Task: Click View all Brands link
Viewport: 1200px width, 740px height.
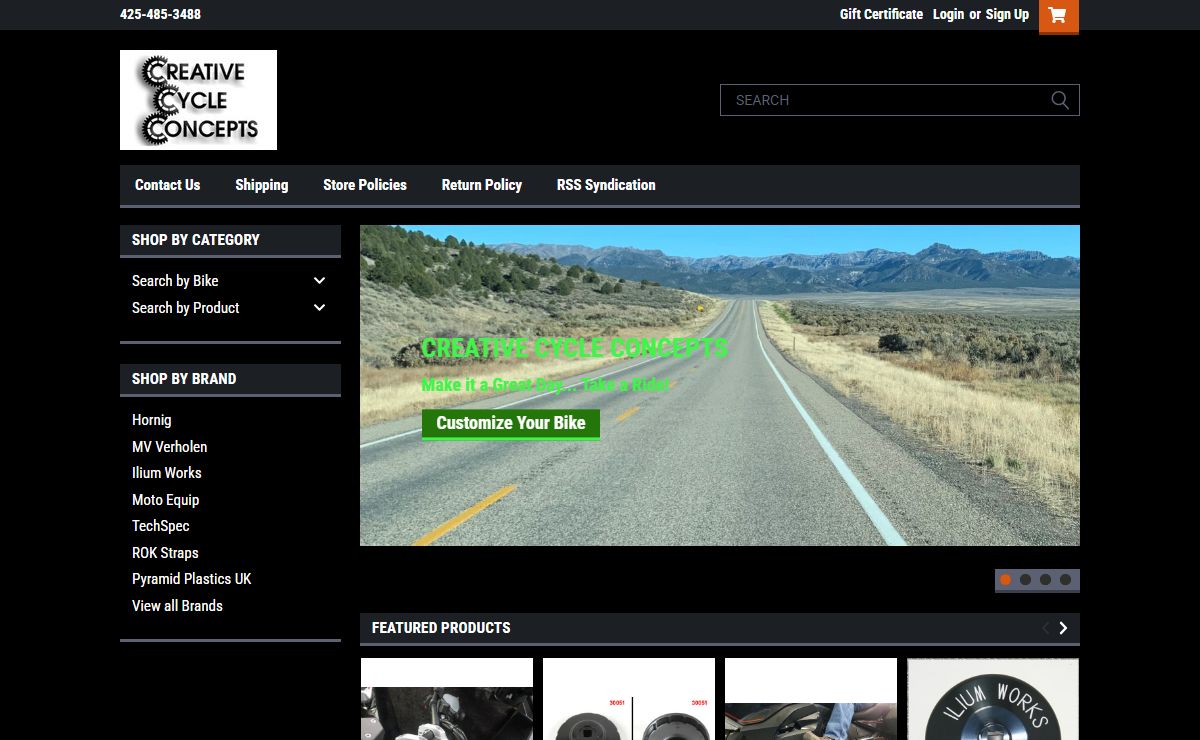Action: coord(177,606)
